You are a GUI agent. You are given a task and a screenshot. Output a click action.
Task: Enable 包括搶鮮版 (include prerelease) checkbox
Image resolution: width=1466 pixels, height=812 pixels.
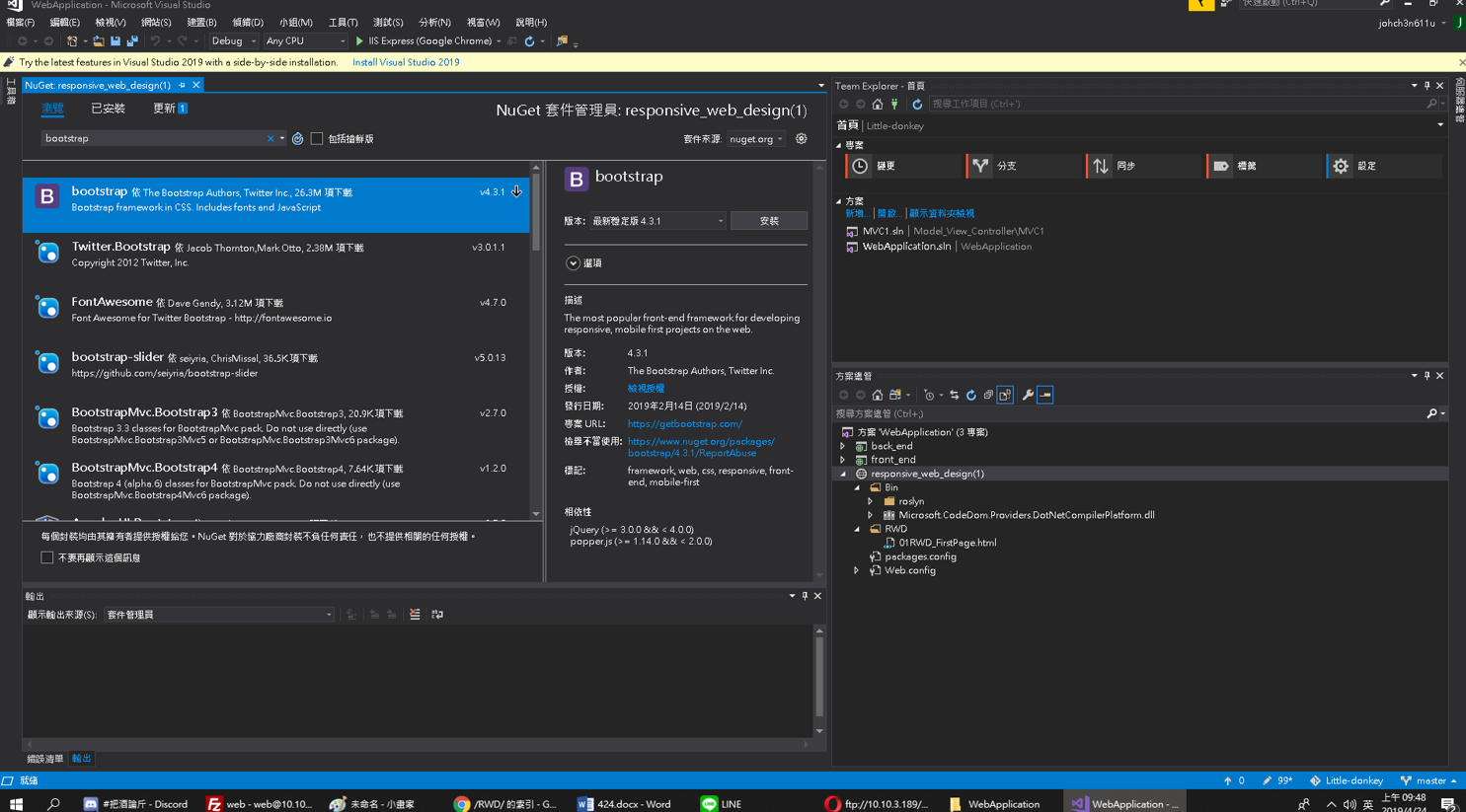(x=317, y=139)
